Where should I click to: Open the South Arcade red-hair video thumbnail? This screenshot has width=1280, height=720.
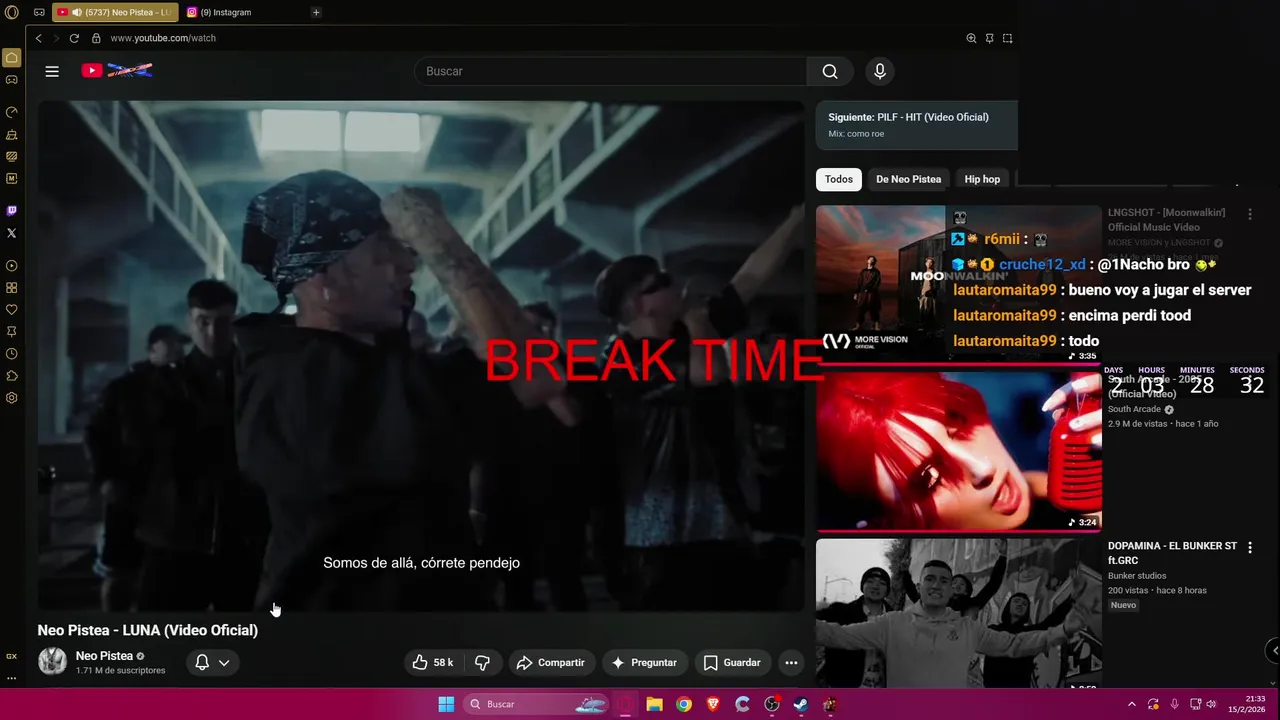pyautogui.click(x=959, y=451)
